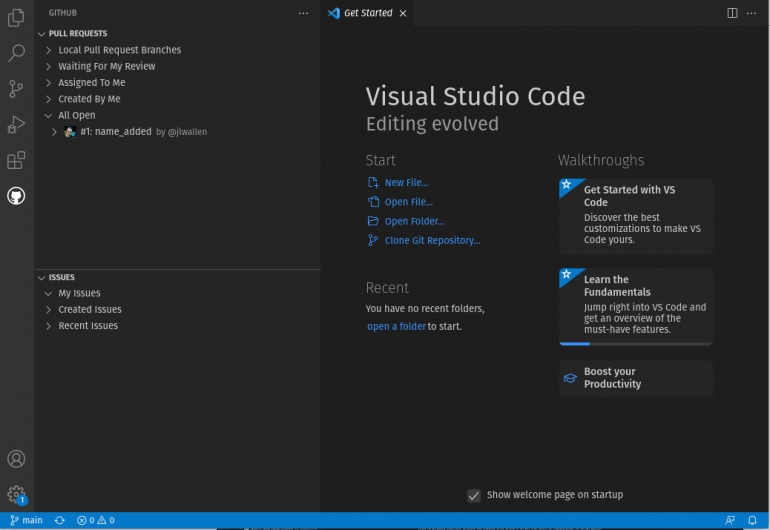Open Learn the Fundamentals walkthrough
Screen dimensions: 770x530
[636, 305]
